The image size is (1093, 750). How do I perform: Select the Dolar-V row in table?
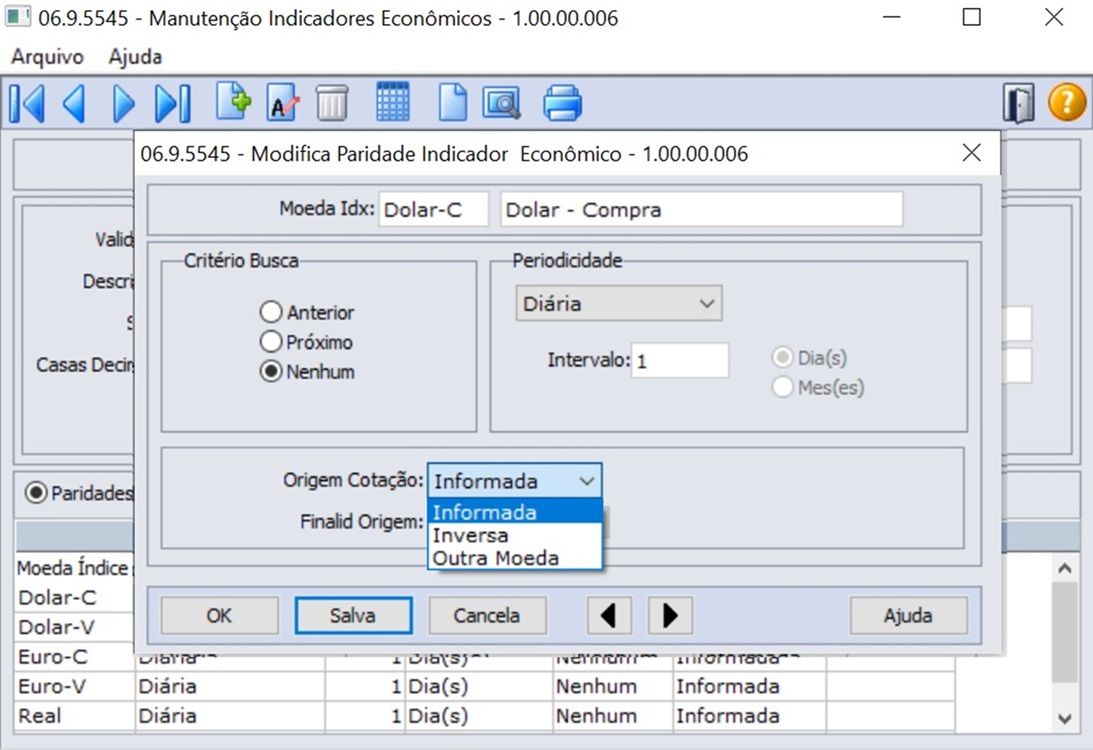(73, 627)
